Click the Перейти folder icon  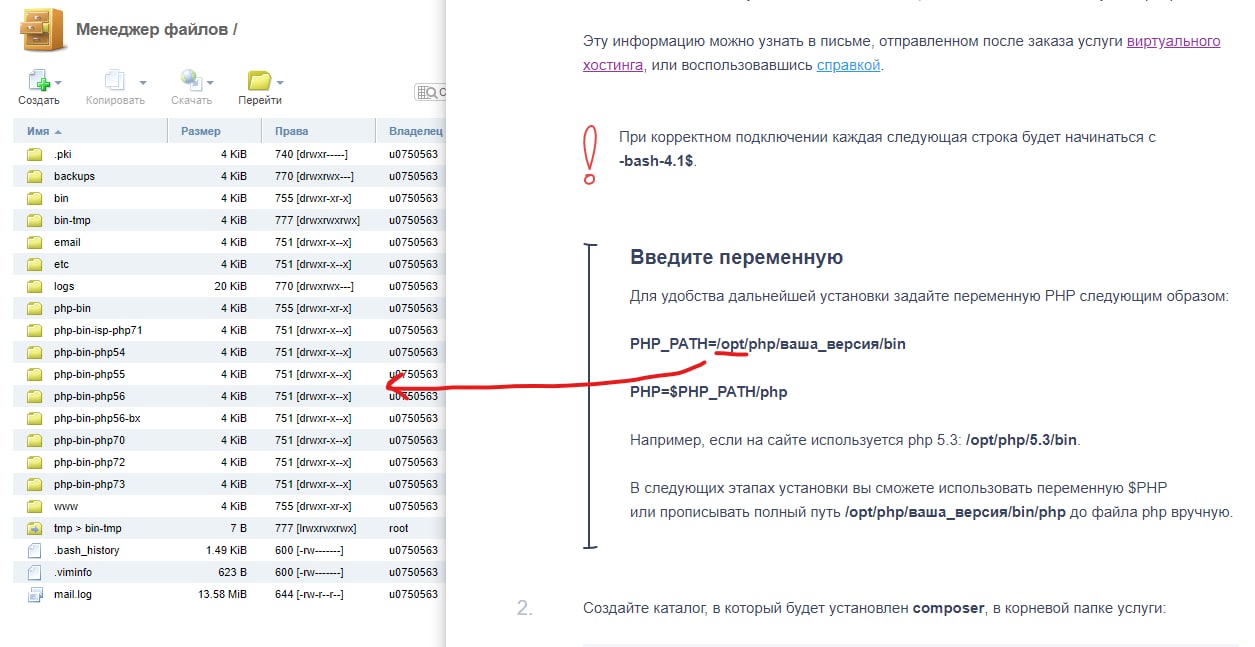click(x=258, y=82)
